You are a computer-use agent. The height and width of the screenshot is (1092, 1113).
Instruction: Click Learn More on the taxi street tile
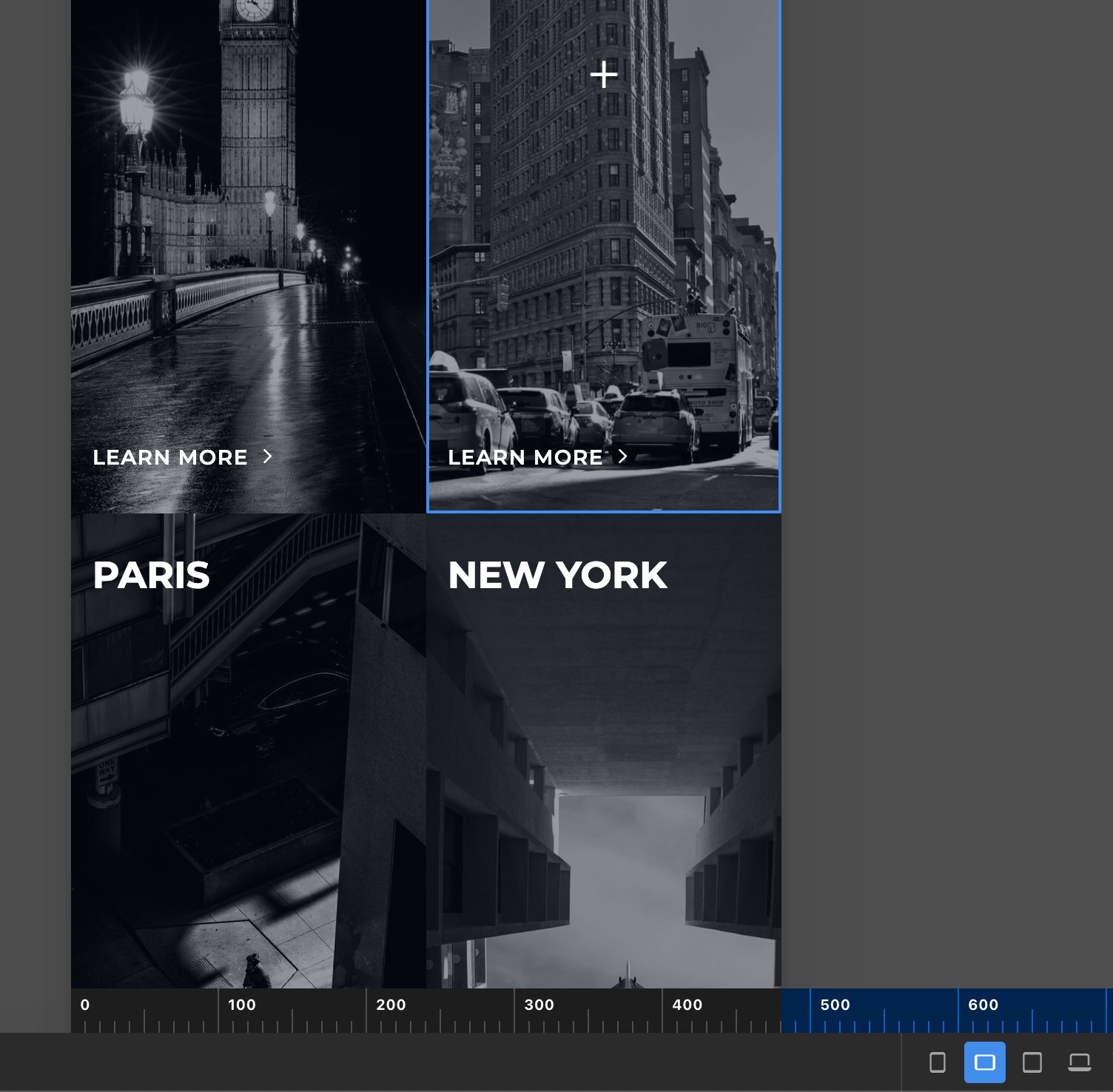pos(525,457)
